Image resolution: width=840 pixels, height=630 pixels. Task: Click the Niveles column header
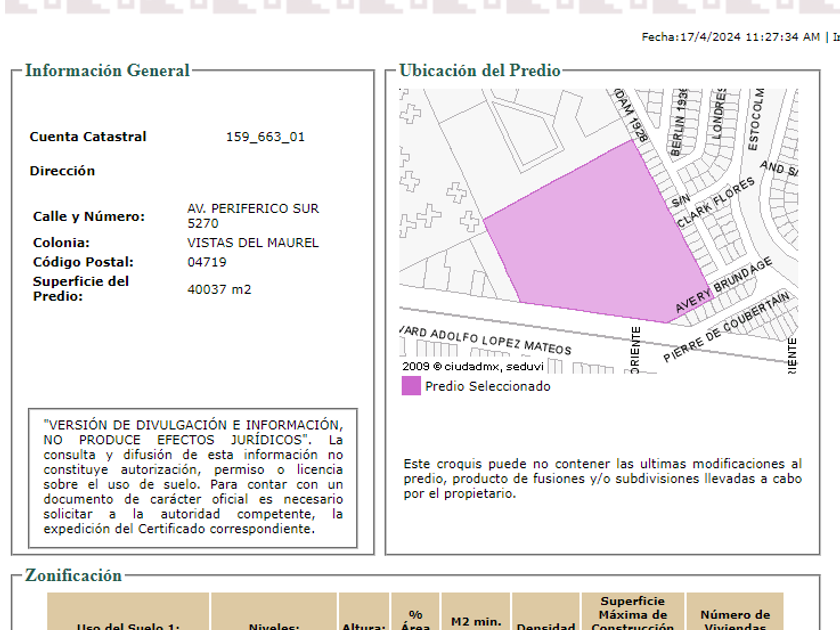(274, 626)
